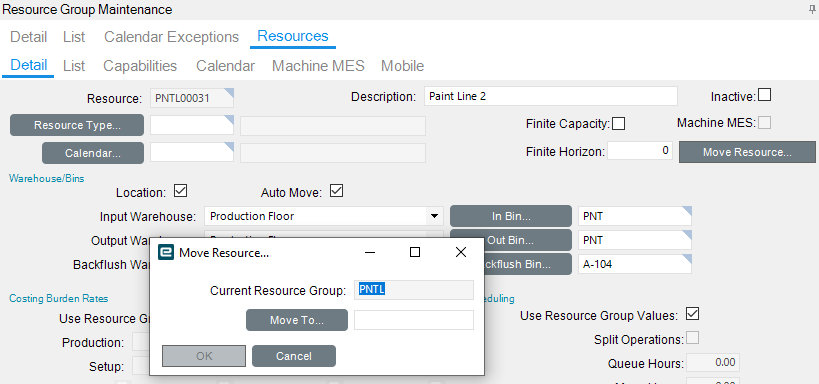Image resolution: width=819 pixels, height=384 pixels.
Task: Open the Calendar Exceptions tab
Action: [171, 37]
